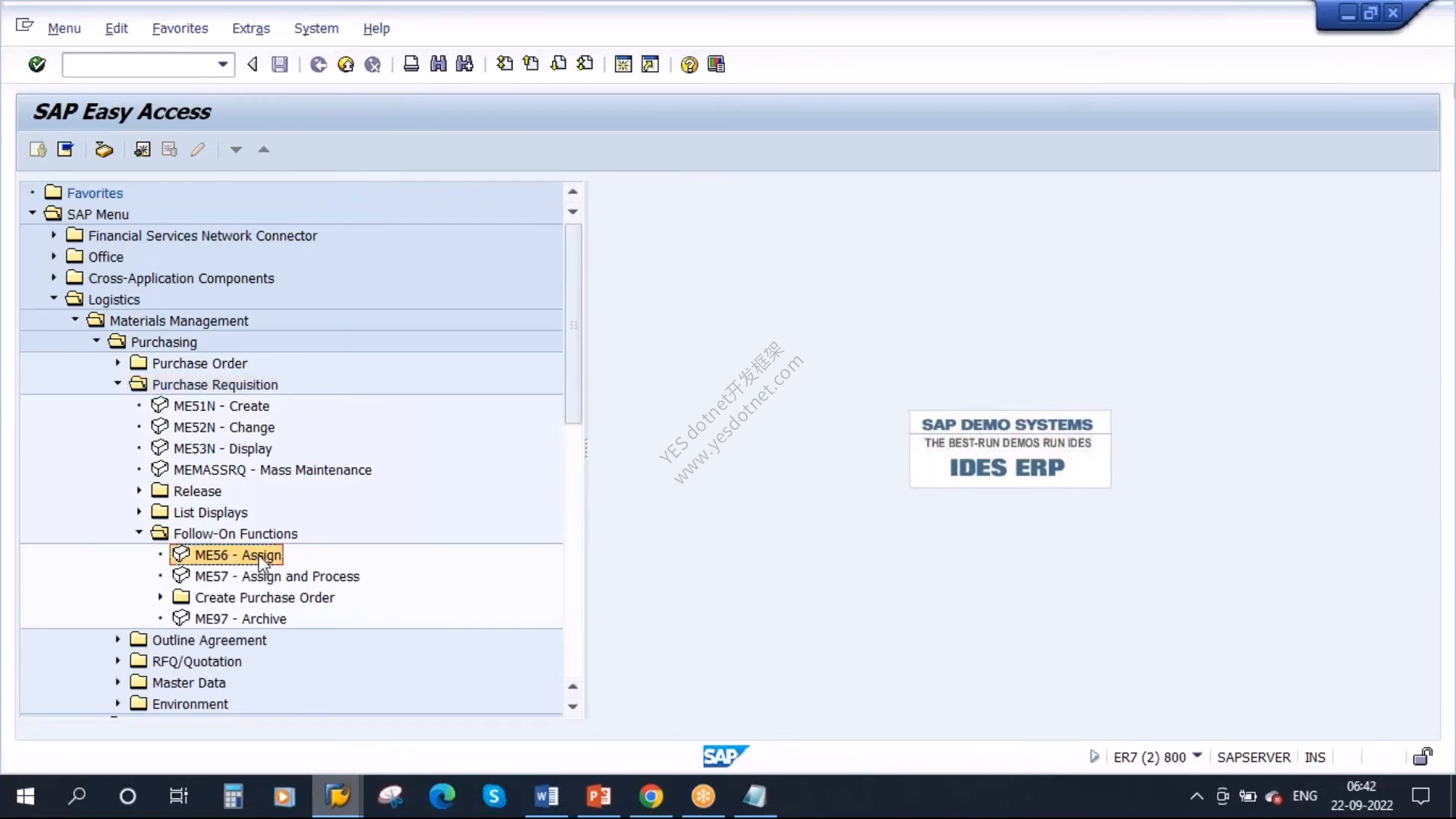Click the First Page icon
Screen dimensions: 1456x819
tap(504, 64)
